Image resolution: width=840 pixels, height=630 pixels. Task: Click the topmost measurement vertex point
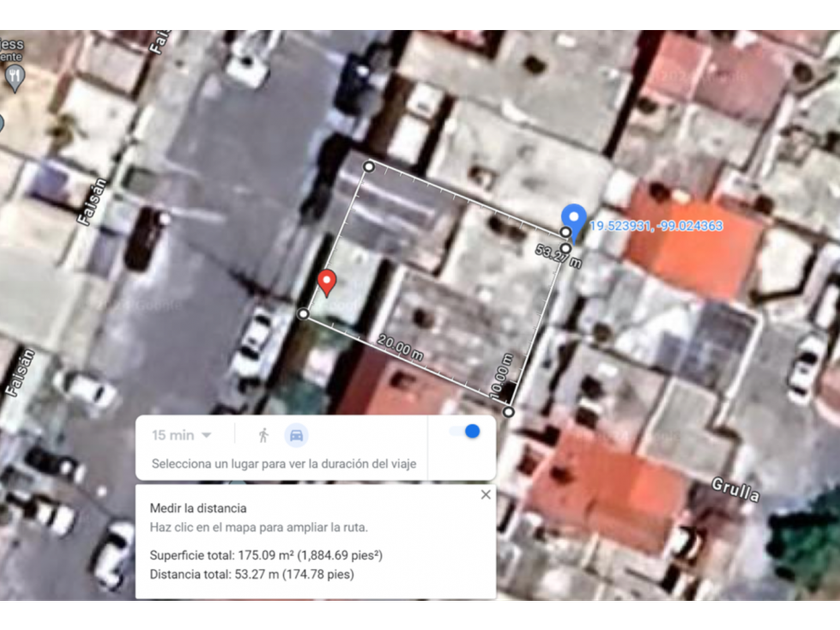(x=369, y=166)
